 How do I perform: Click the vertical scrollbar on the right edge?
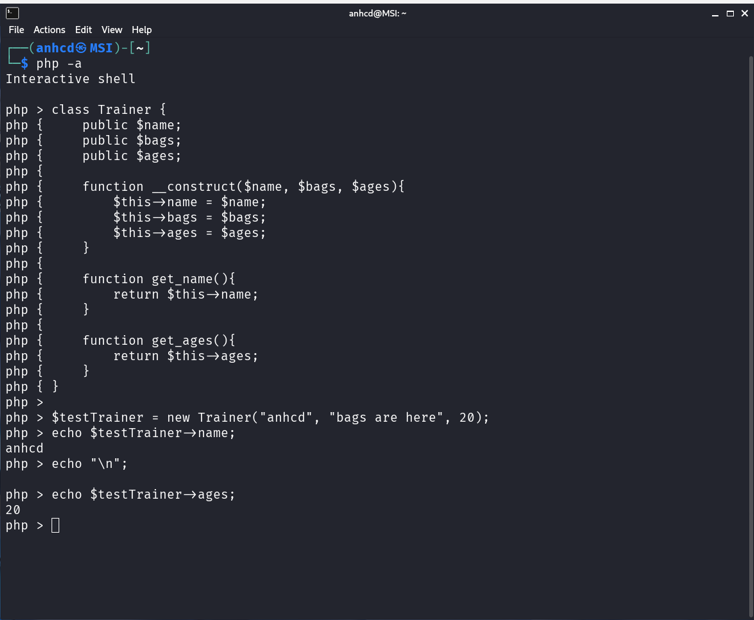click(x=750, y=300)
